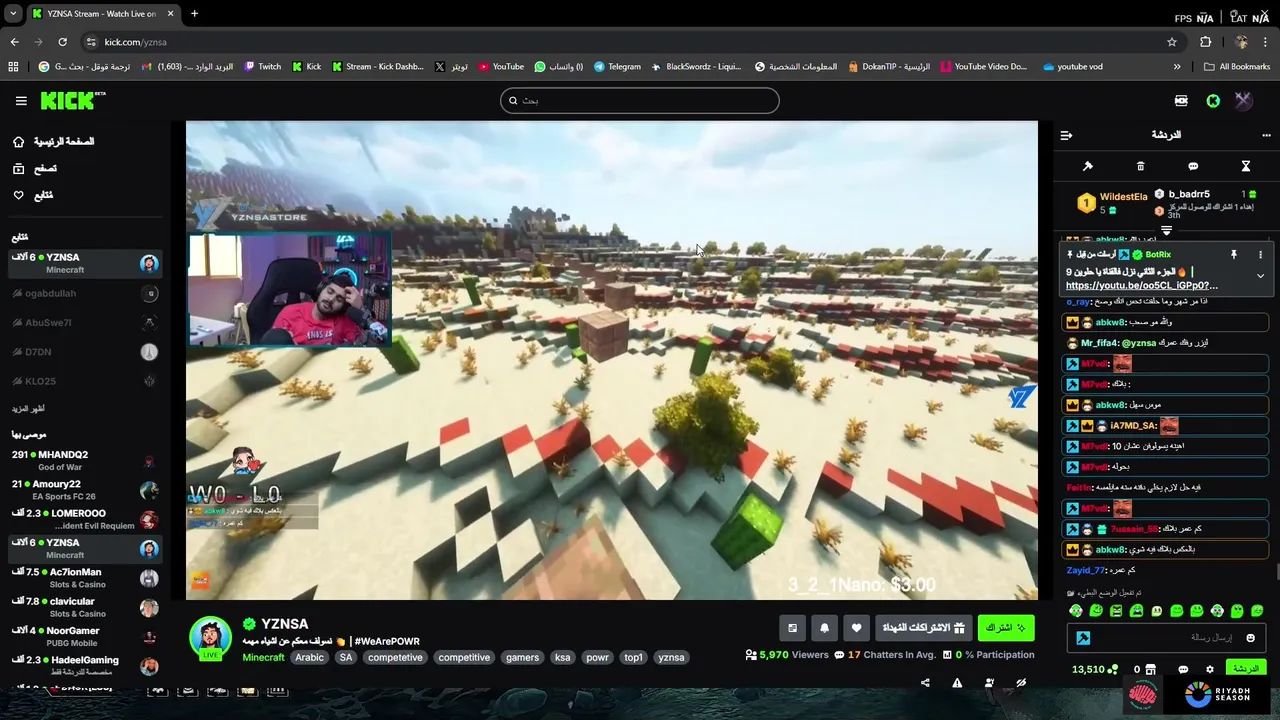Click the show more link in following list
Image resolution: width=1280 pixels, height=720 pixels.
coord(28,409)
